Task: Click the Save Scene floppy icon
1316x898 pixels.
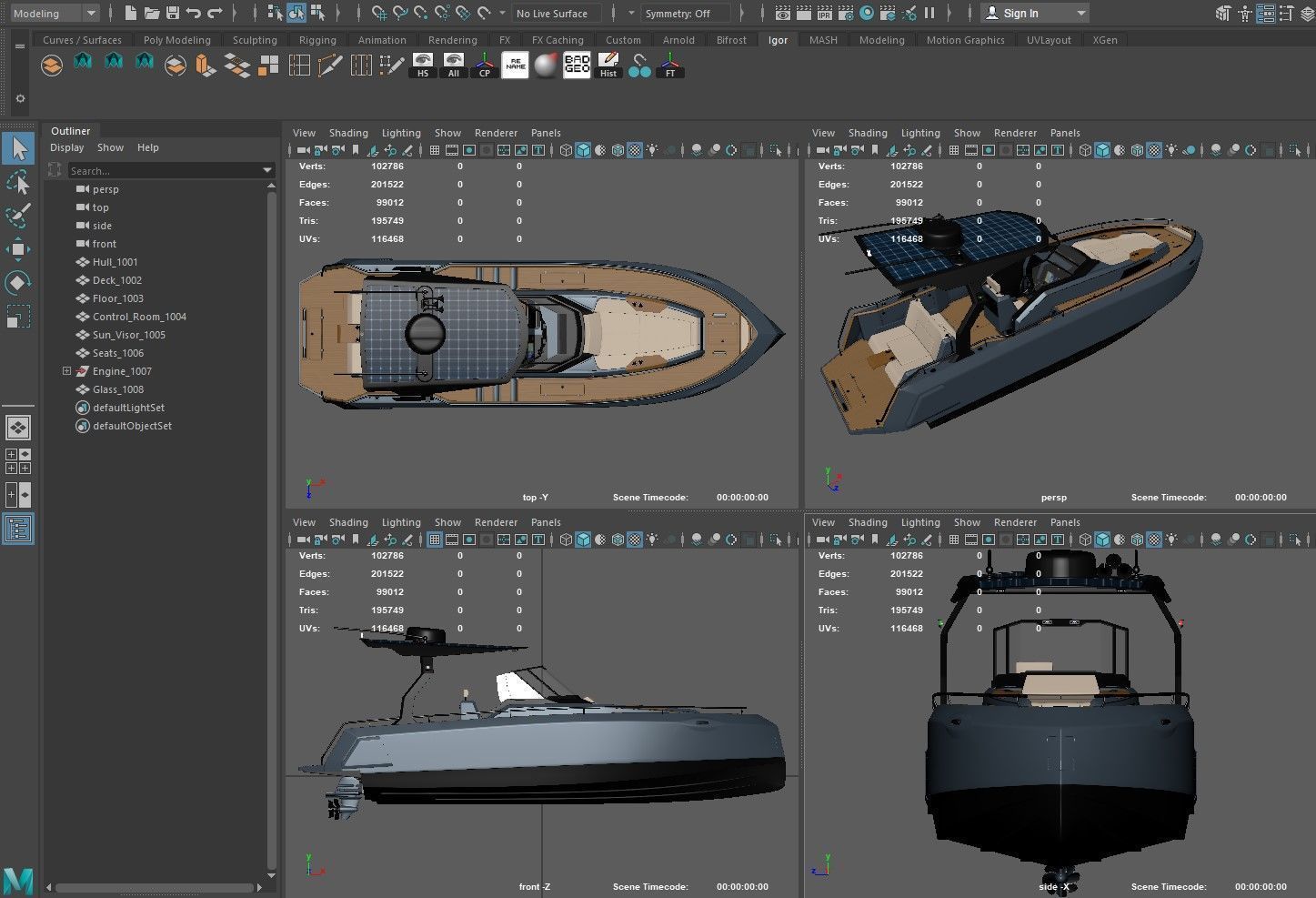Action: coord(173,13)
